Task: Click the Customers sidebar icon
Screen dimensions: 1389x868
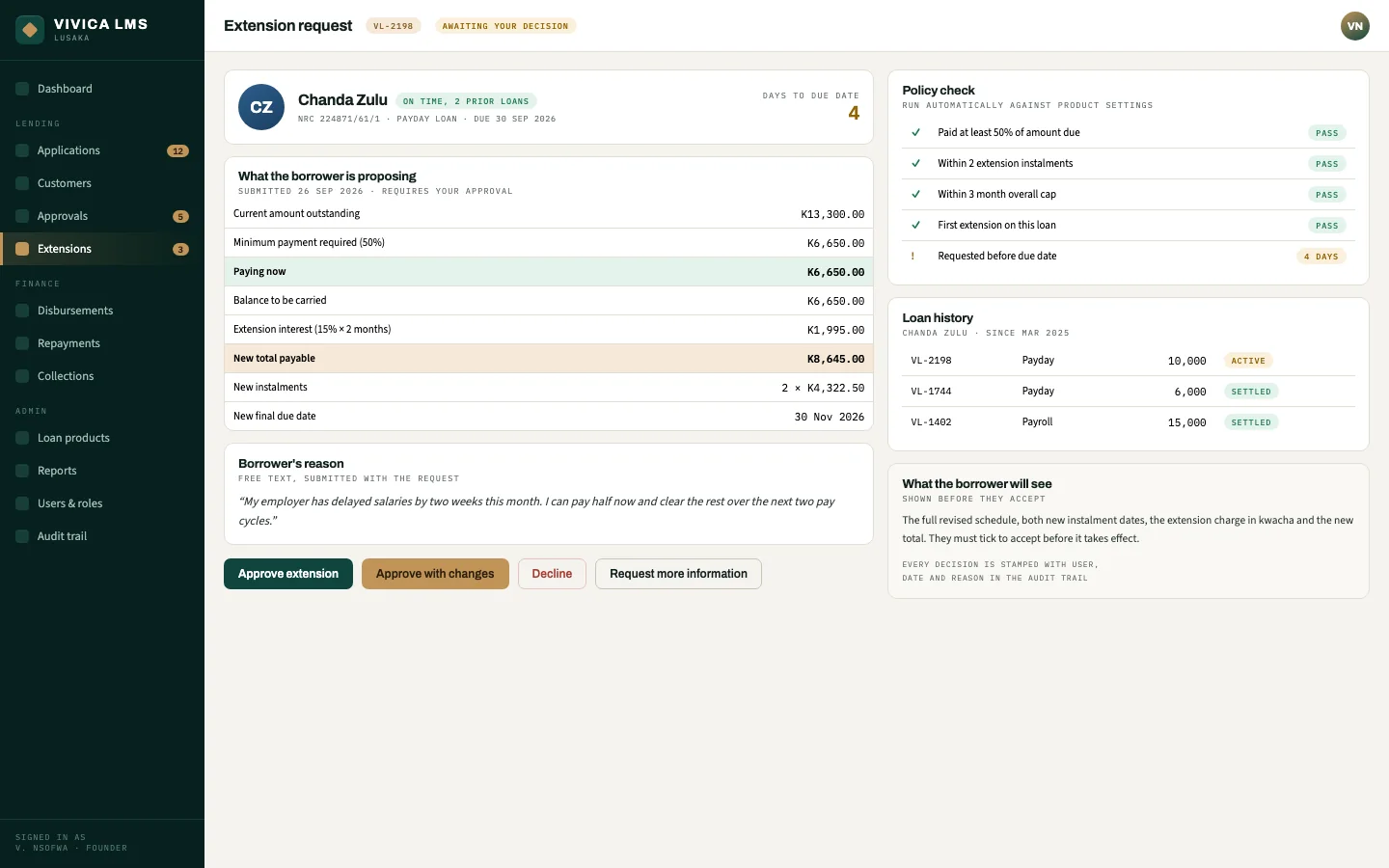Action: pyautogui.click(x=22, y=183)
